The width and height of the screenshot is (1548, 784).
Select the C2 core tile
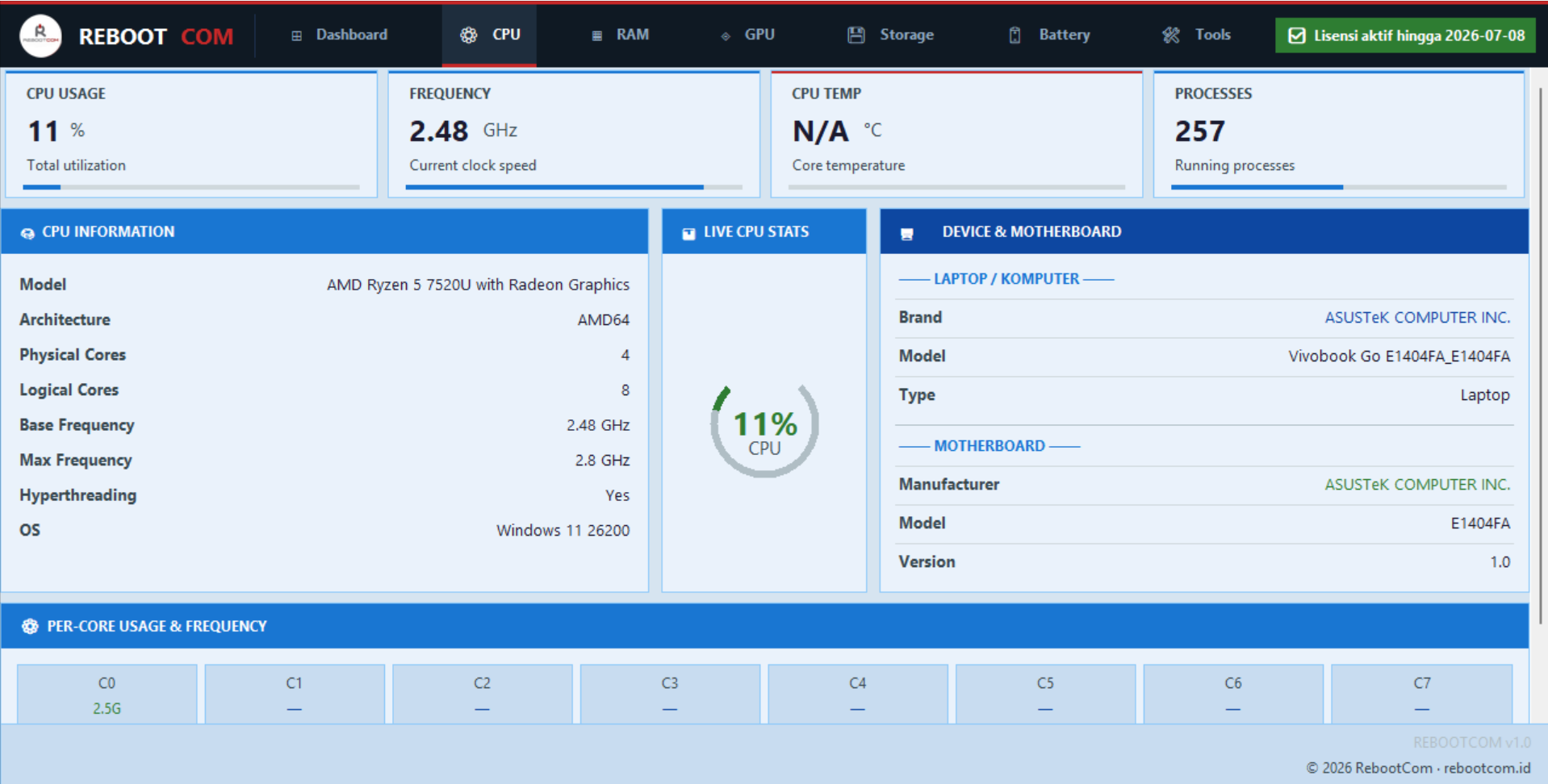tap(482, 694)
